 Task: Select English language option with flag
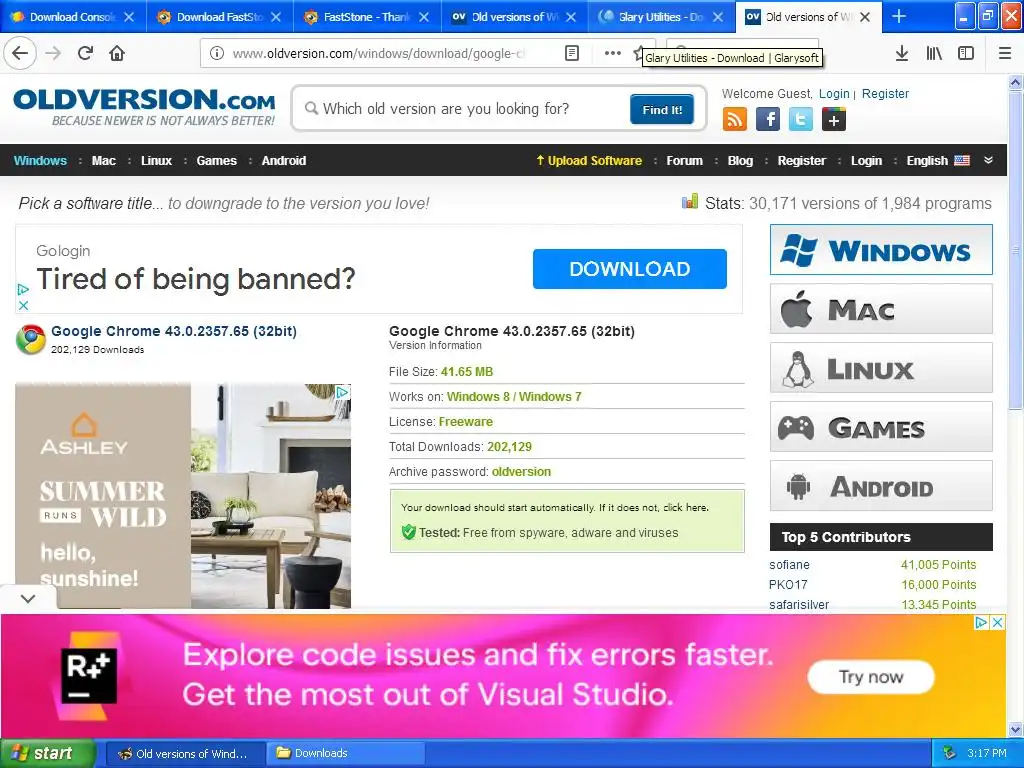coord(938,161)
